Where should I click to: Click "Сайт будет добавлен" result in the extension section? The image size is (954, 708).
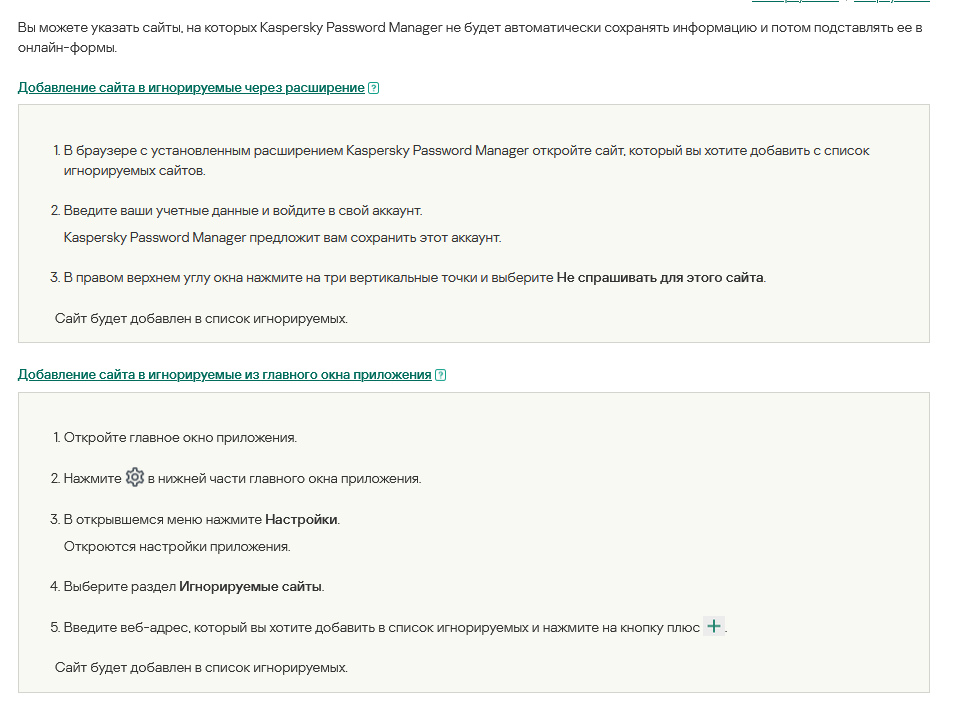click(201, 319)
